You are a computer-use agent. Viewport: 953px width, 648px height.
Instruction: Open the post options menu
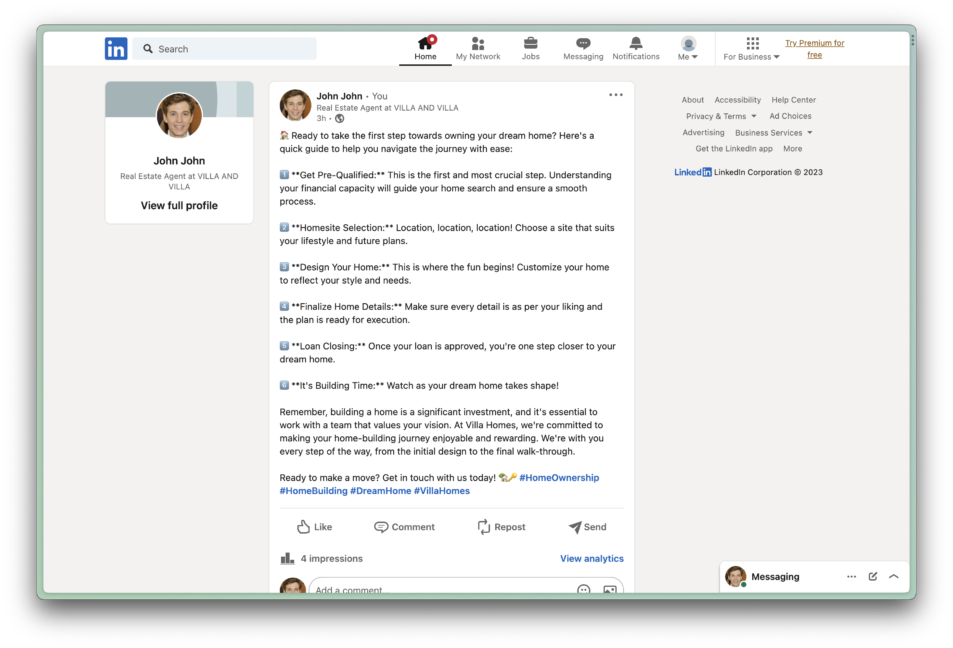pos(616,93)
